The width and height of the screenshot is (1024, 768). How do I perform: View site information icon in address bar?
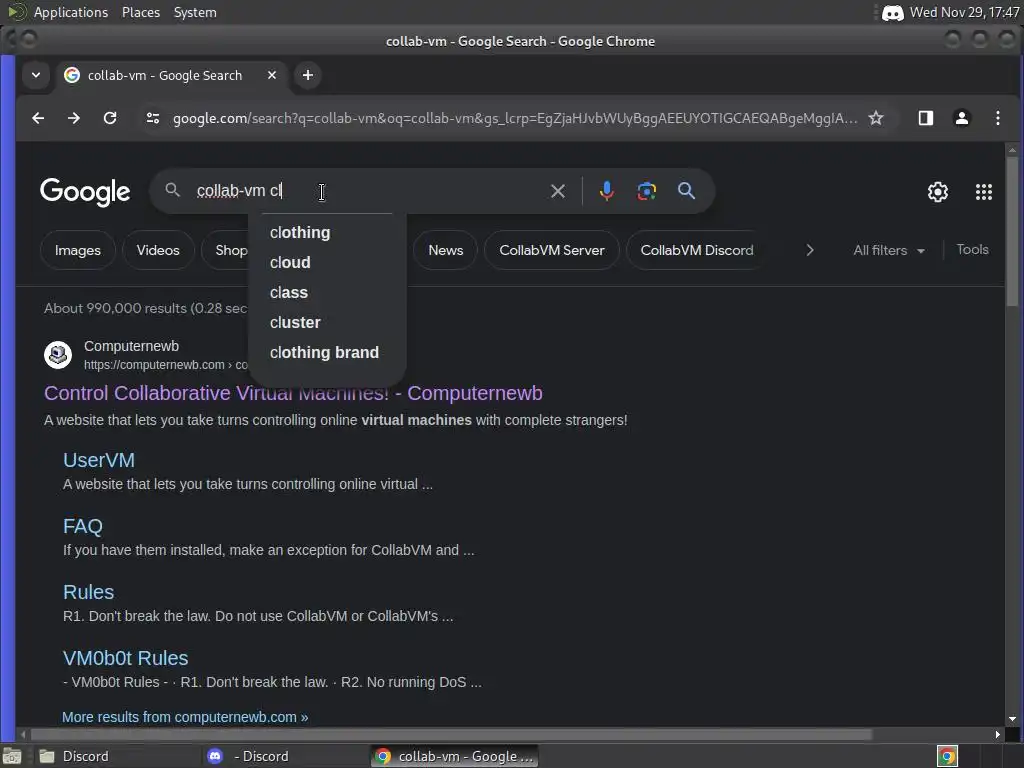[153, 118]
